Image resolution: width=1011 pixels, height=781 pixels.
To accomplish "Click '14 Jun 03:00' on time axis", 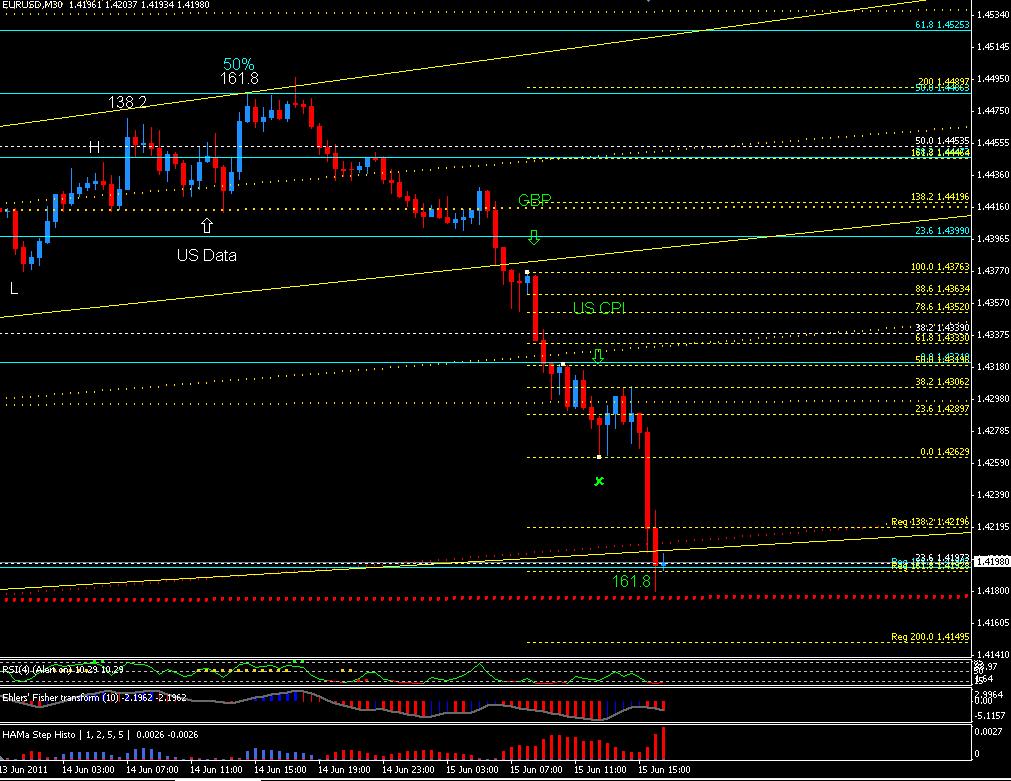I will coord(88,769).
